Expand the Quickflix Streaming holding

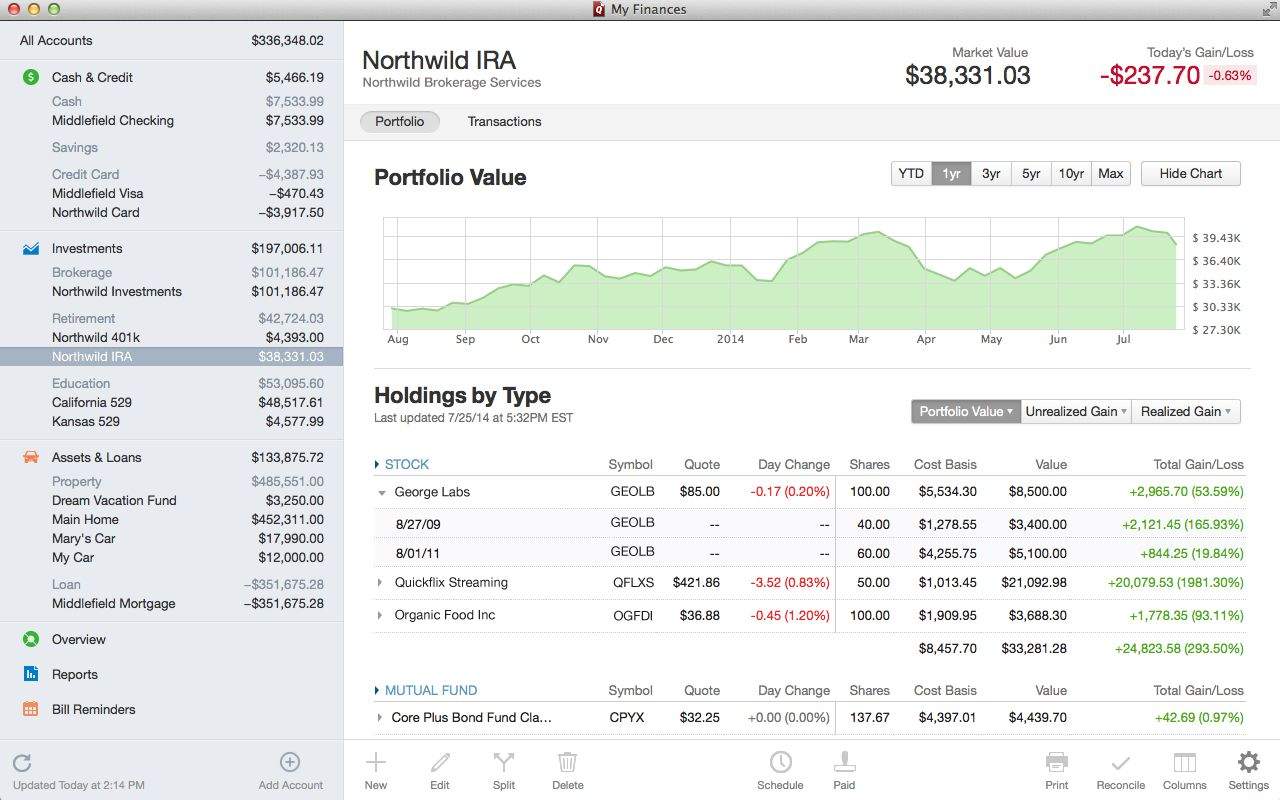380,583
